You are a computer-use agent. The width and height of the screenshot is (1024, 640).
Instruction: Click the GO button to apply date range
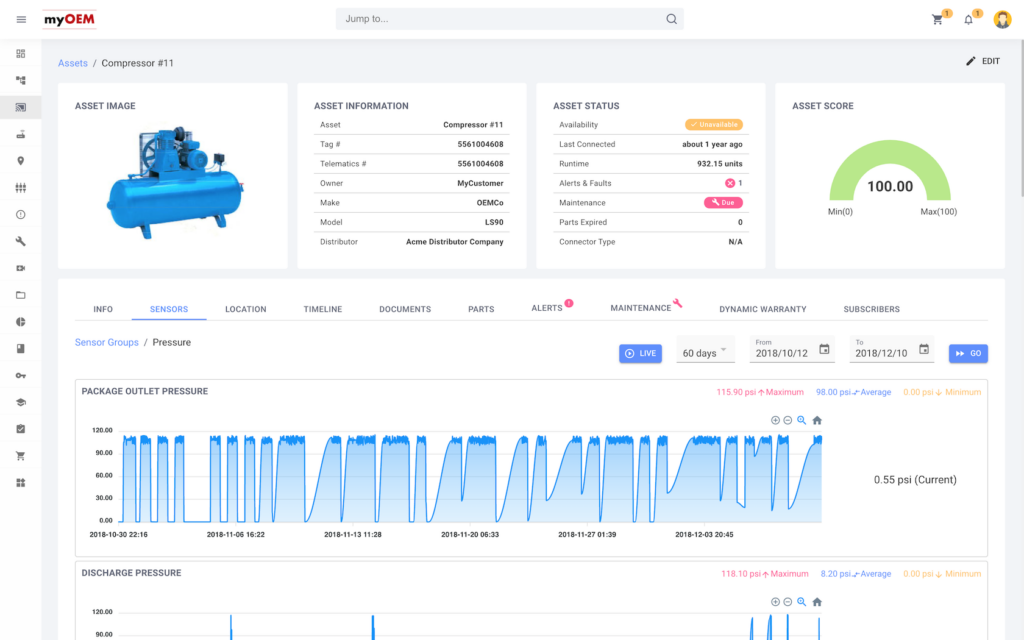click(968, 353)
